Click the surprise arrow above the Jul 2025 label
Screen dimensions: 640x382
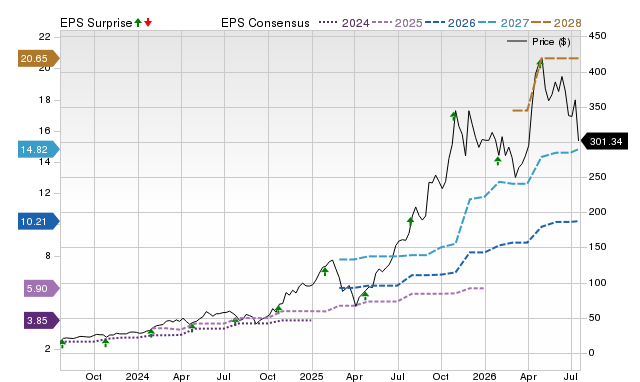pos(410,222)
